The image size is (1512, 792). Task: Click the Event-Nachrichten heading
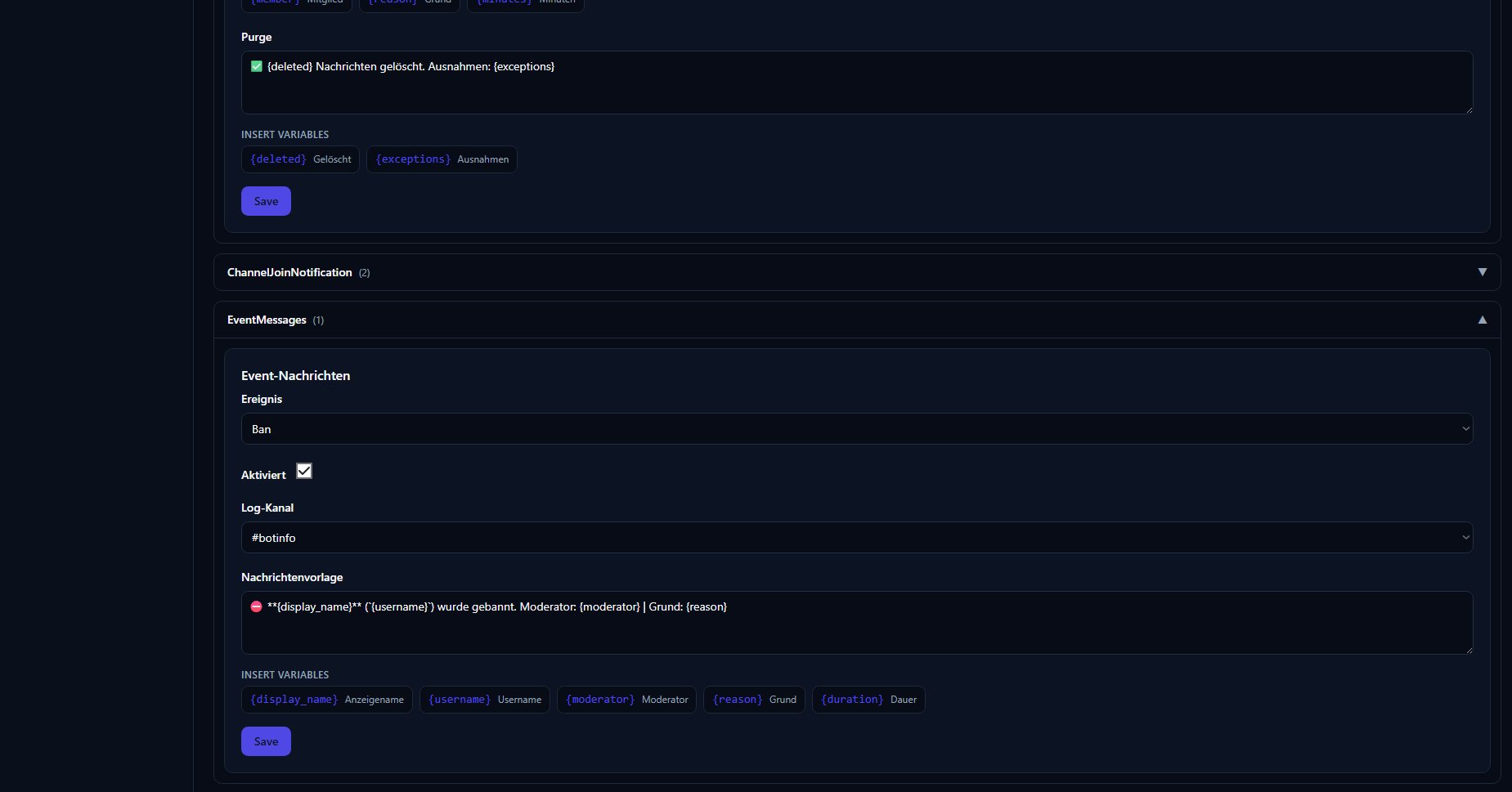(x=295, y=376)
